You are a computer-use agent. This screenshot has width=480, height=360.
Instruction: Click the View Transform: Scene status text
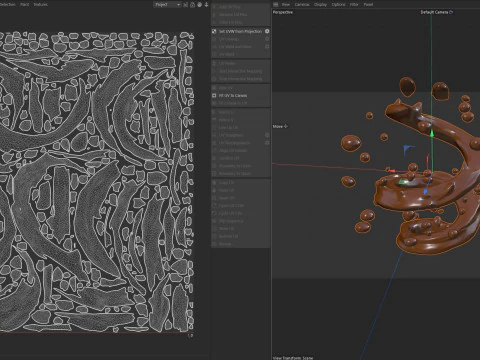pos(293,358)
